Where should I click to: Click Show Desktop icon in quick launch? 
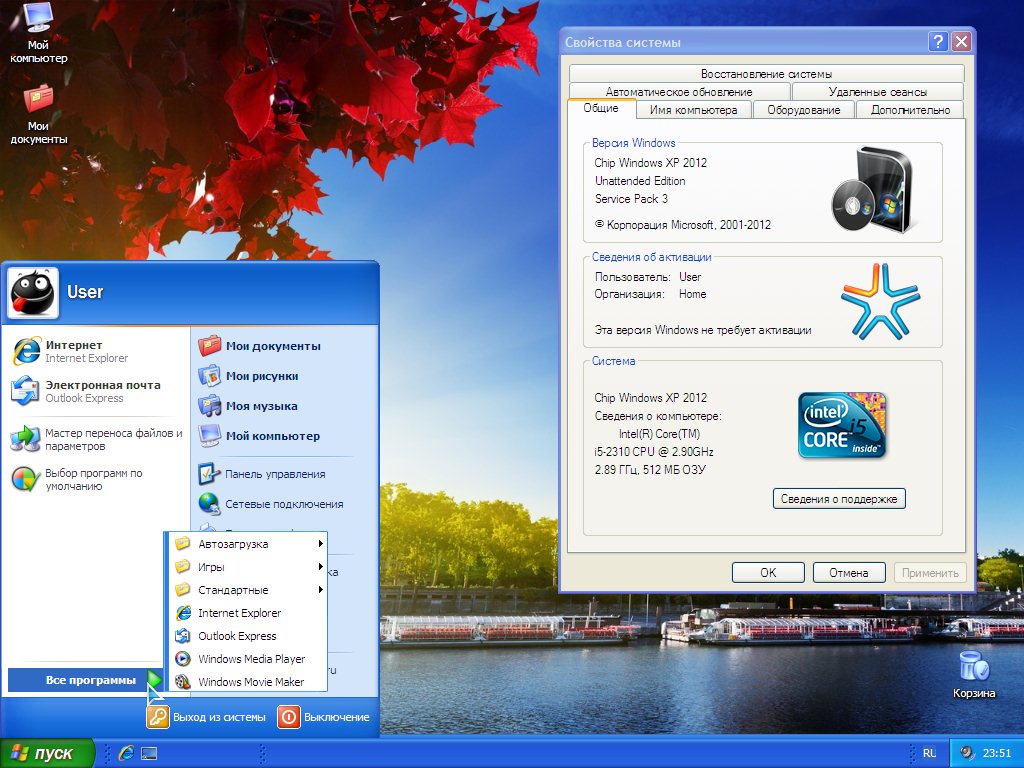coord(149,753)
